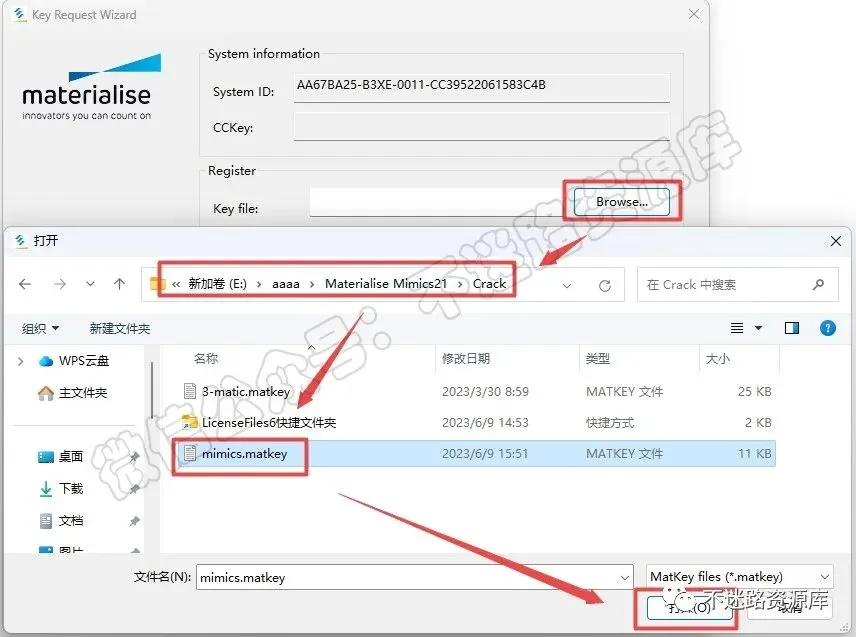Click the System ID field in Key Request Wizard
856x637 pixels.
(482, 87)
